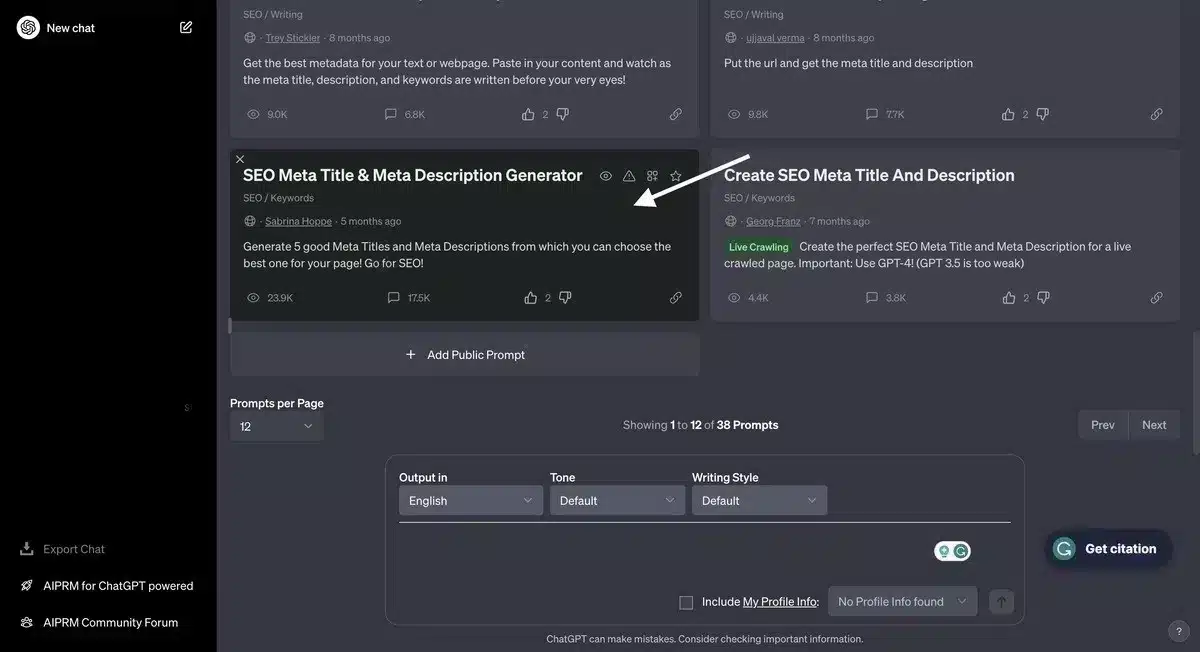This screenshot has height=652, width=1200.
Task: Click views eye icon showing 4.4K
Action: tap(734, 297)
